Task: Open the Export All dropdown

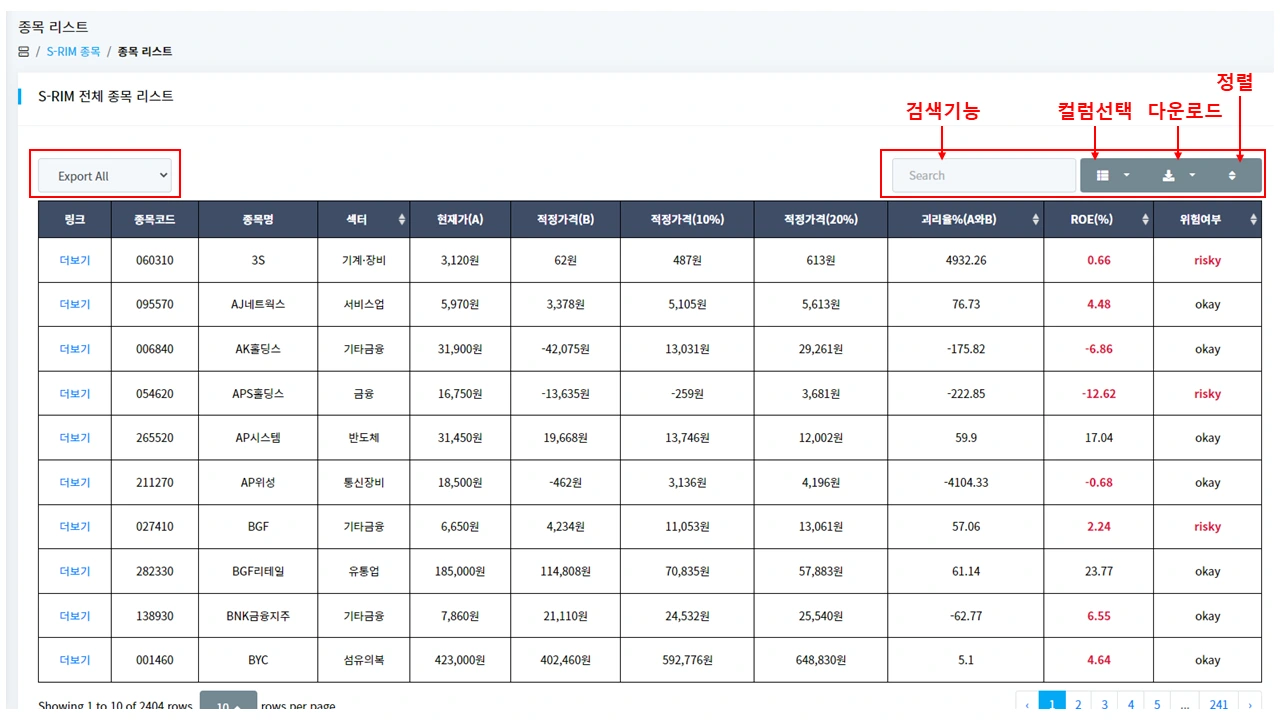Action: tap(105, 175)
